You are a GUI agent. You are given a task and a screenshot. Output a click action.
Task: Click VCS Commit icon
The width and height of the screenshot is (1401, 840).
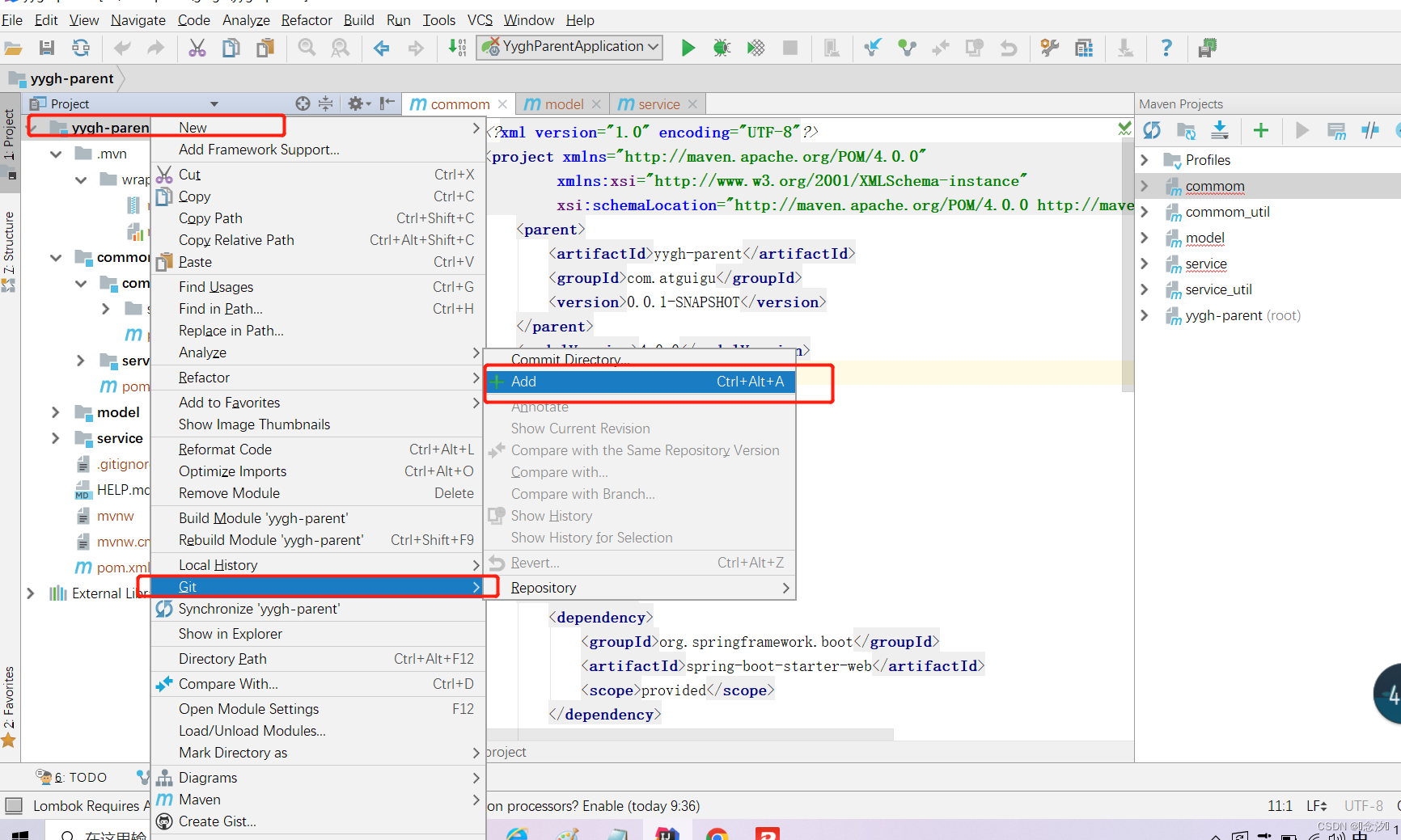coord(907,48)
